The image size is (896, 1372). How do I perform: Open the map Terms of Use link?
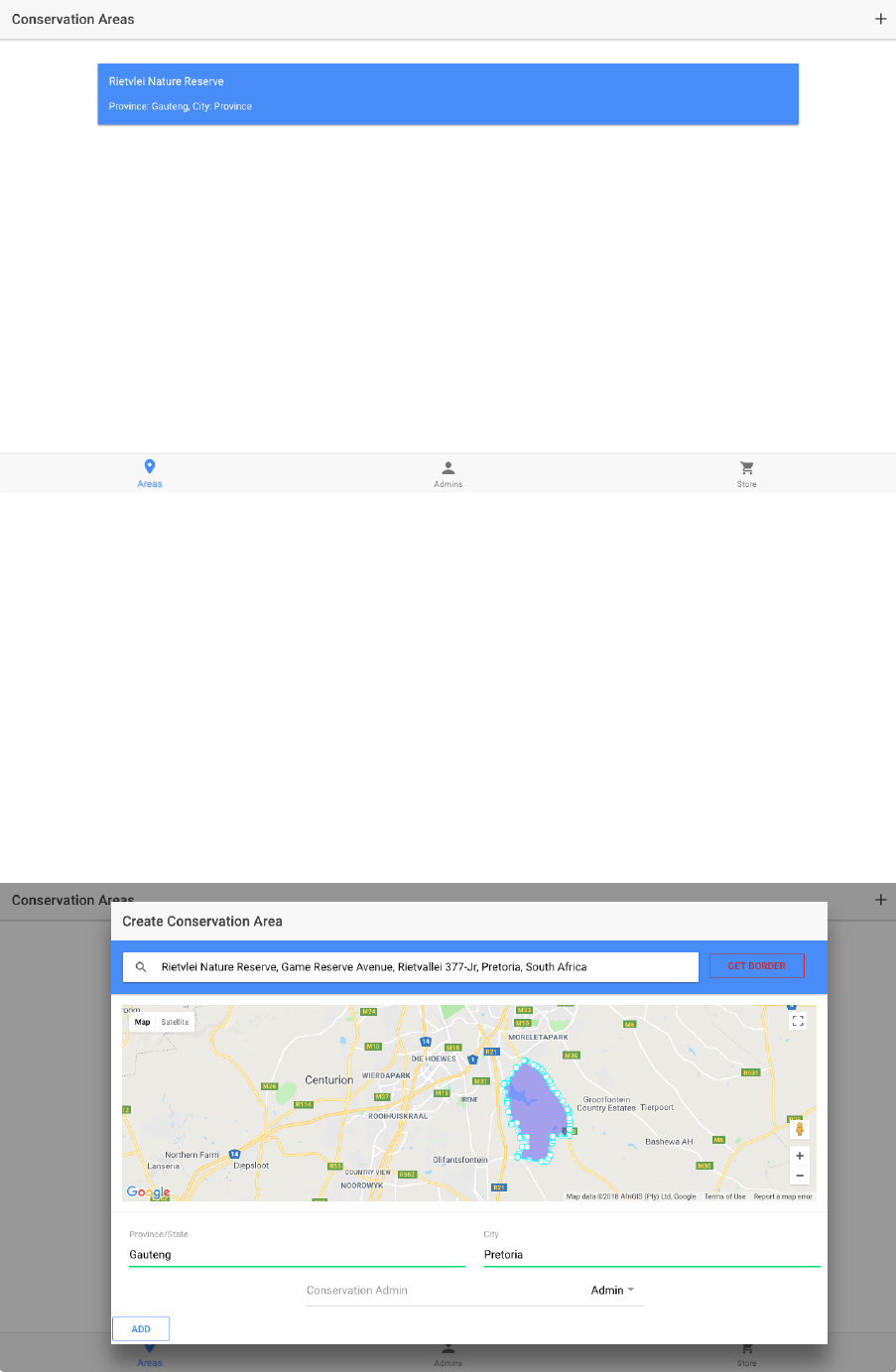click(x=725, y=1196)
